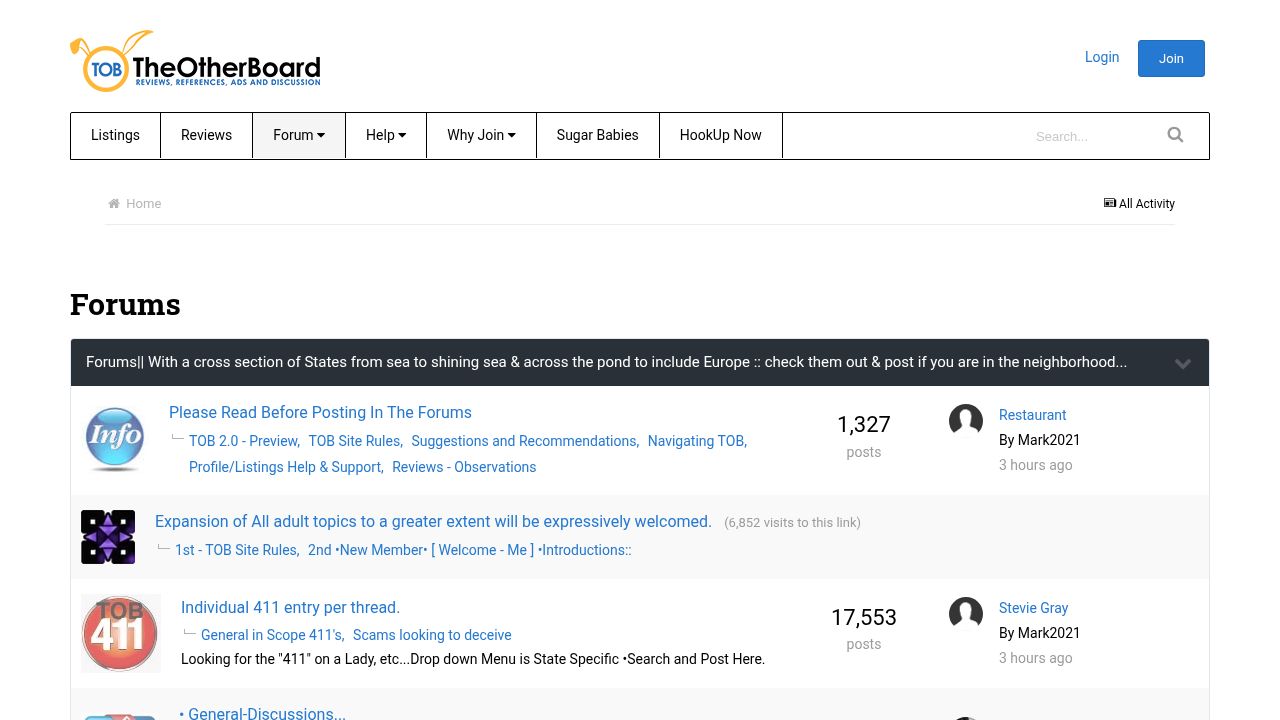Click the blue Join button
The width and height of the screenshot is (1280, 720).
[1171, 58]
